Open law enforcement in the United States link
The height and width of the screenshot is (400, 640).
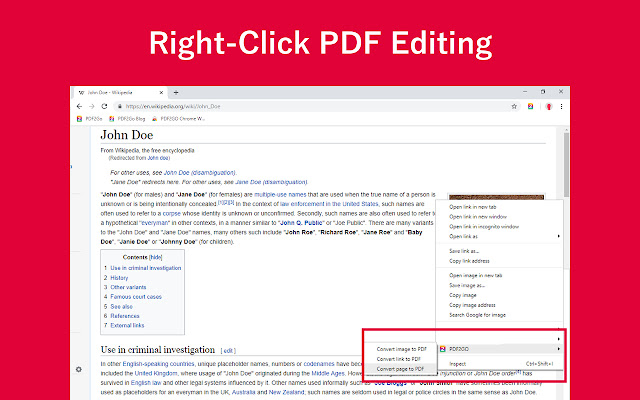(329, 204)
